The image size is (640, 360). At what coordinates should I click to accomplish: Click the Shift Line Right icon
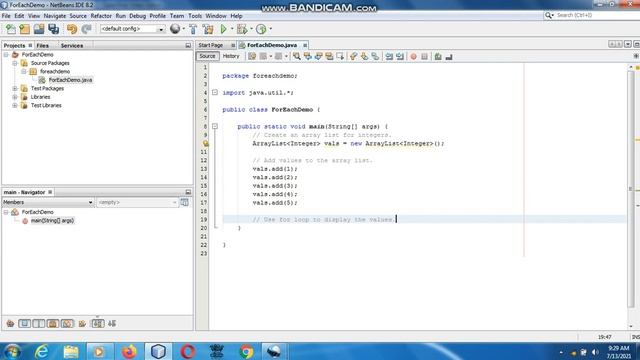[x=400, y=57]
